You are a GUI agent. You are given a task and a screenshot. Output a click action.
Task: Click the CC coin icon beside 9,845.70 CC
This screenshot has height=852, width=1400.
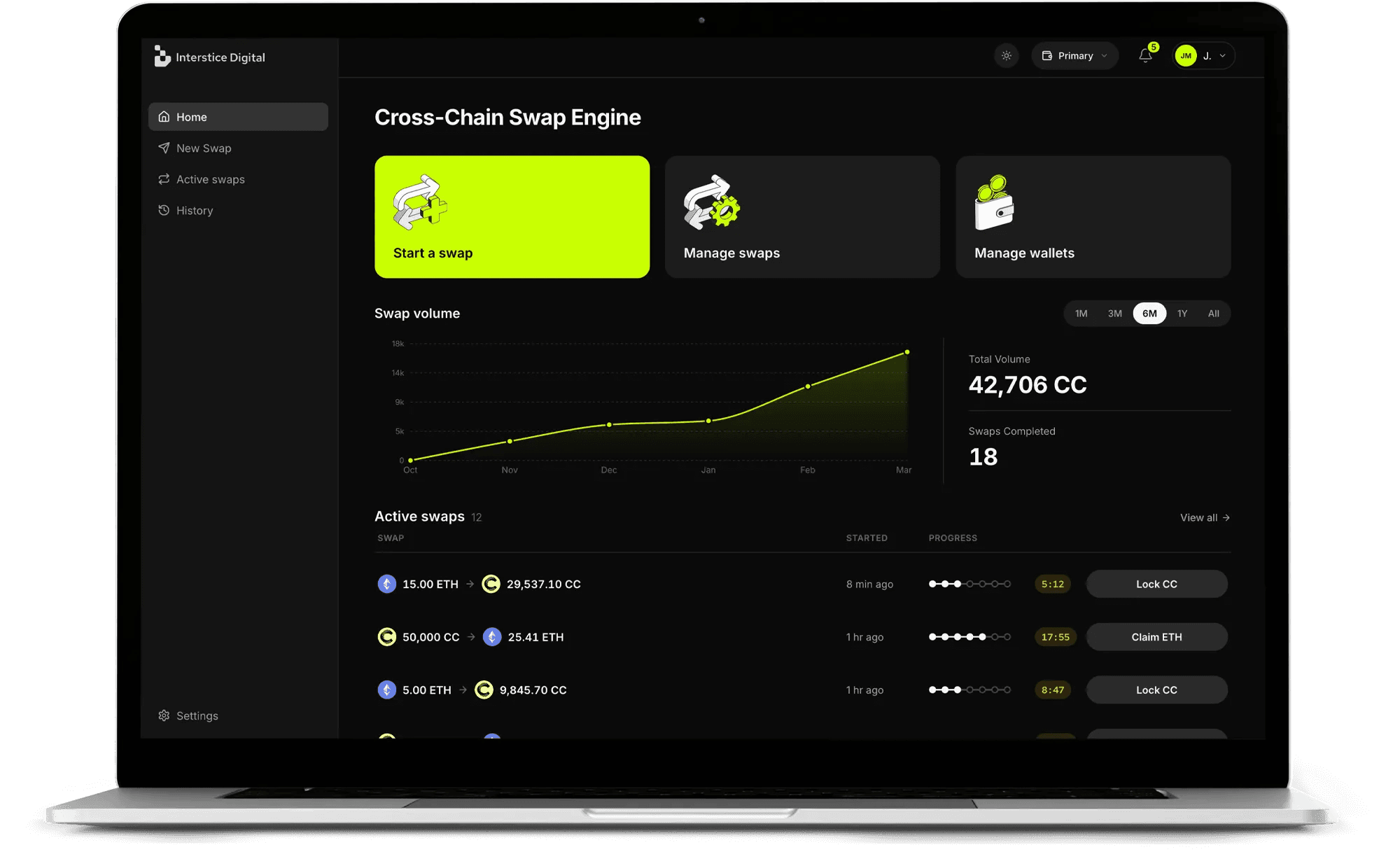click(484, 690)
